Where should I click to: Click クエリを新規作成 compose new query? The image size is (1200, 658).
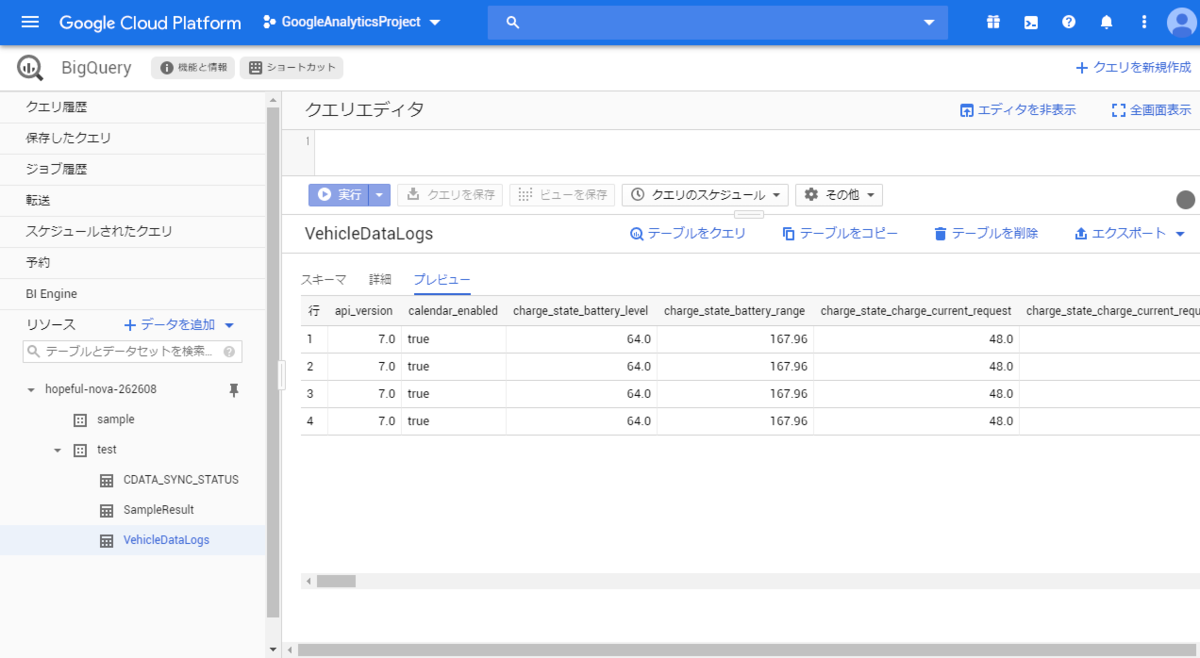click(1133, 68)
